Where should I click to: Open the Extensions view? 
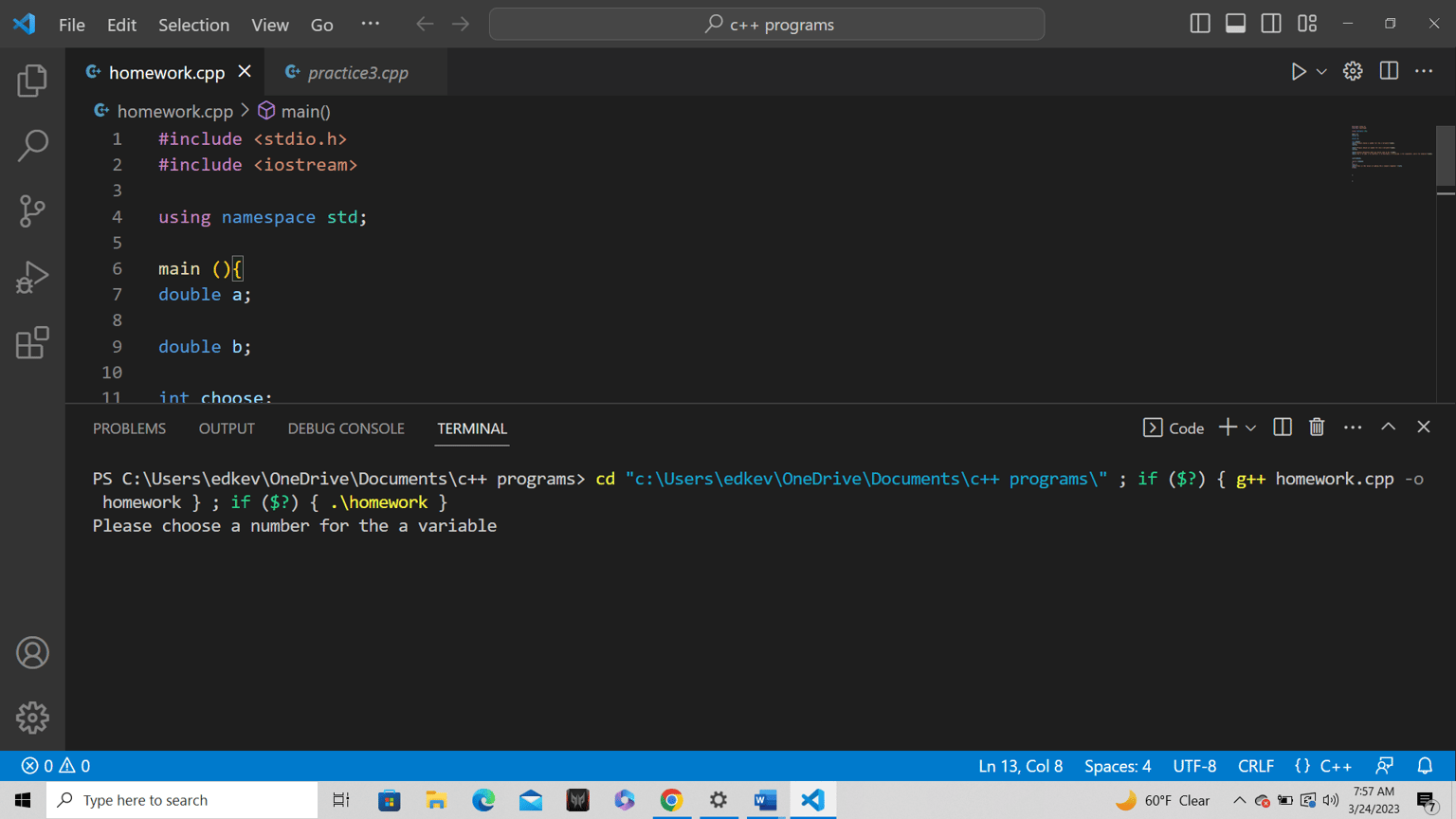click(32, 342)
